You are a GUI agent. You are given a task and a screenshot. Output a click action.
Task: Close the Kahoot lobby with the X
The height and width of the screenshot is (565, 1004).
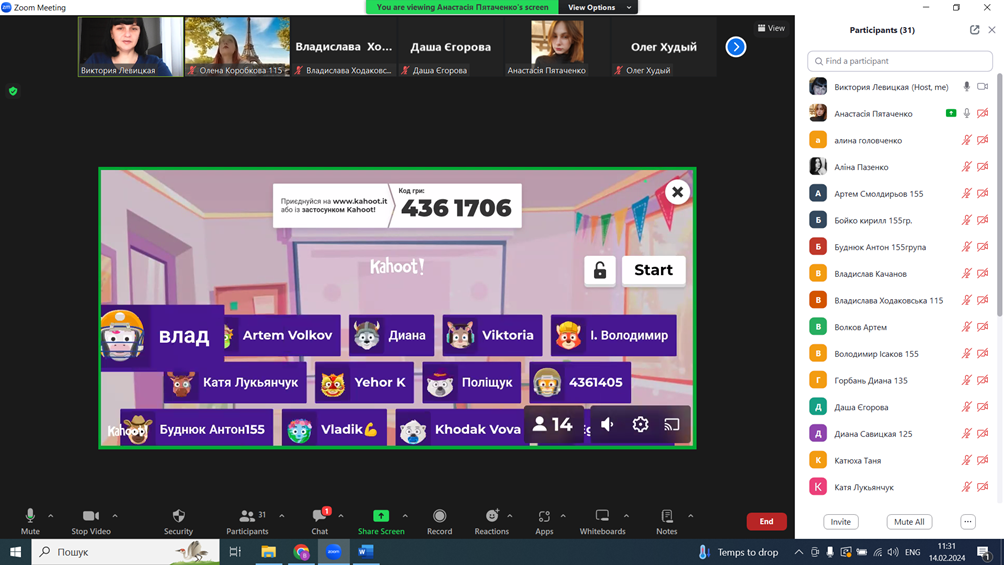point(677,192)
